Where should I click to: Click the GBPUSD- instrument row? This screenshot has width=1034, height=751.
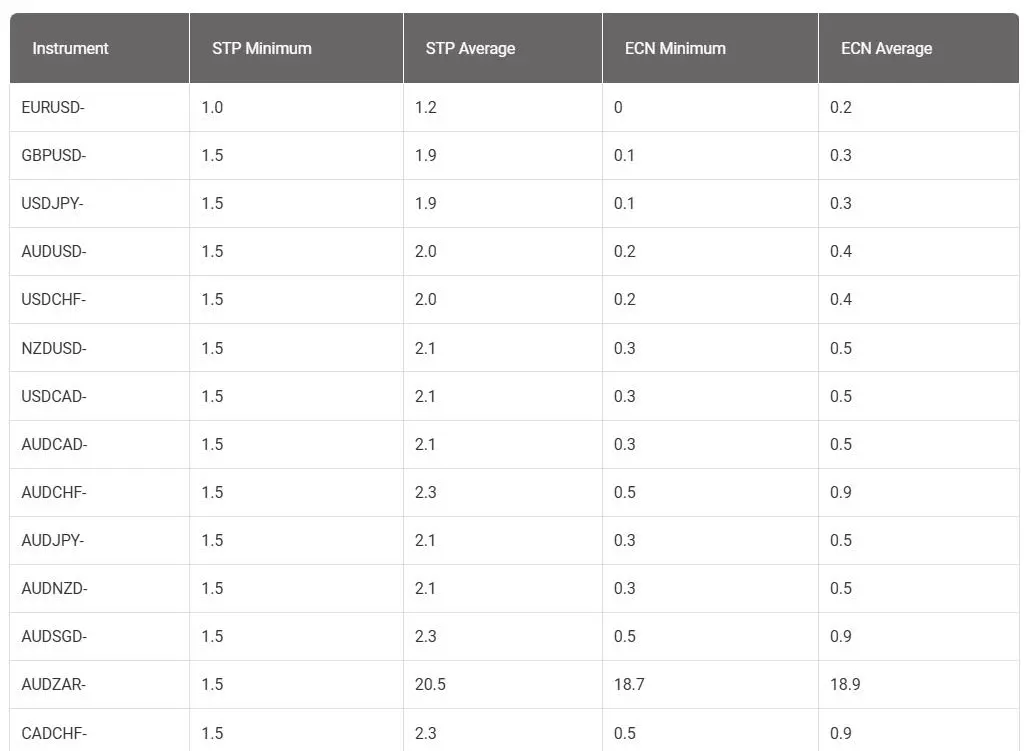514,156
